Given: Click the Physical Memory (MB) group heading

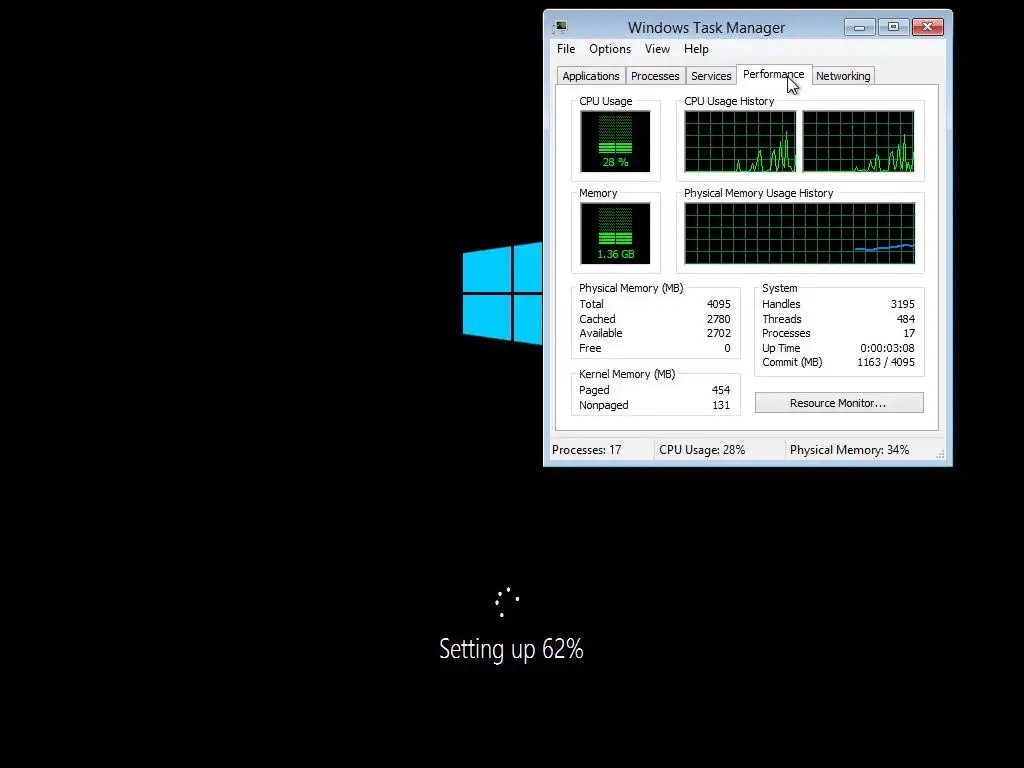Looking at the screenshot, I should point(631,288).
